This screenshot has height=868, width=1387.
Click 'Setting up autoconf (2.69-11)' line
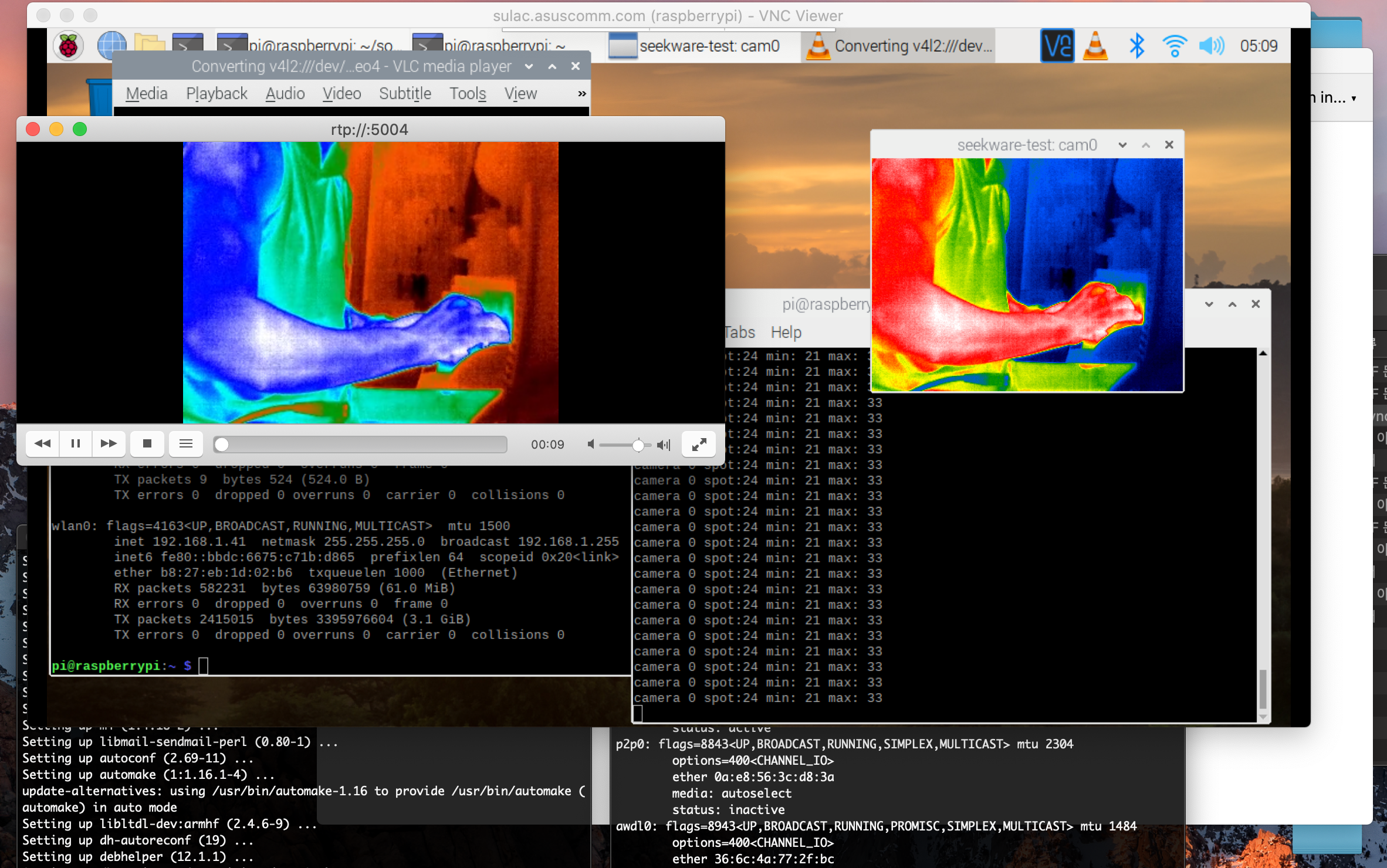pos(138,758)
